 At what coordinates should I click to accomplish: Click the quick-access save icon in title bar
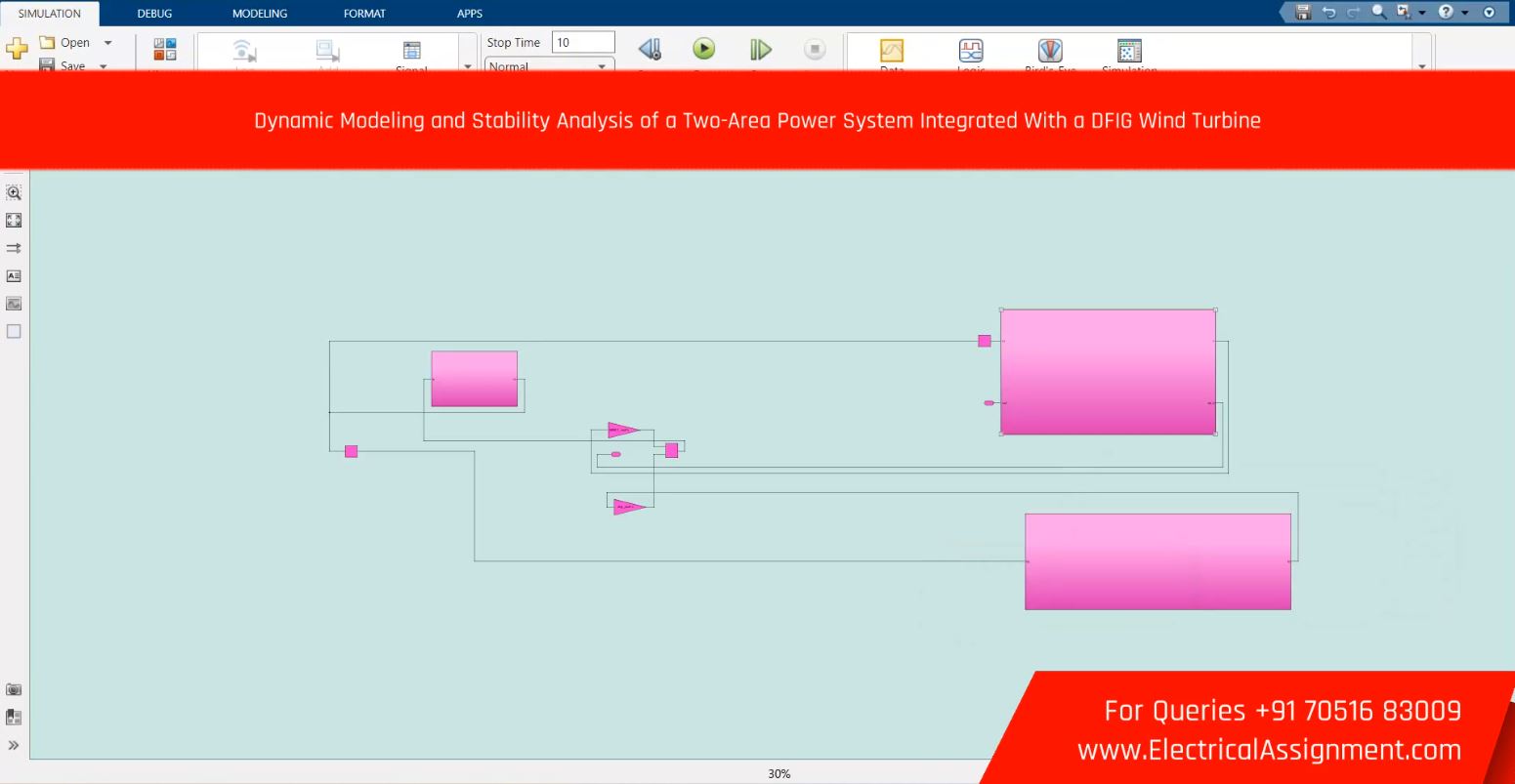coord(1303,12)
